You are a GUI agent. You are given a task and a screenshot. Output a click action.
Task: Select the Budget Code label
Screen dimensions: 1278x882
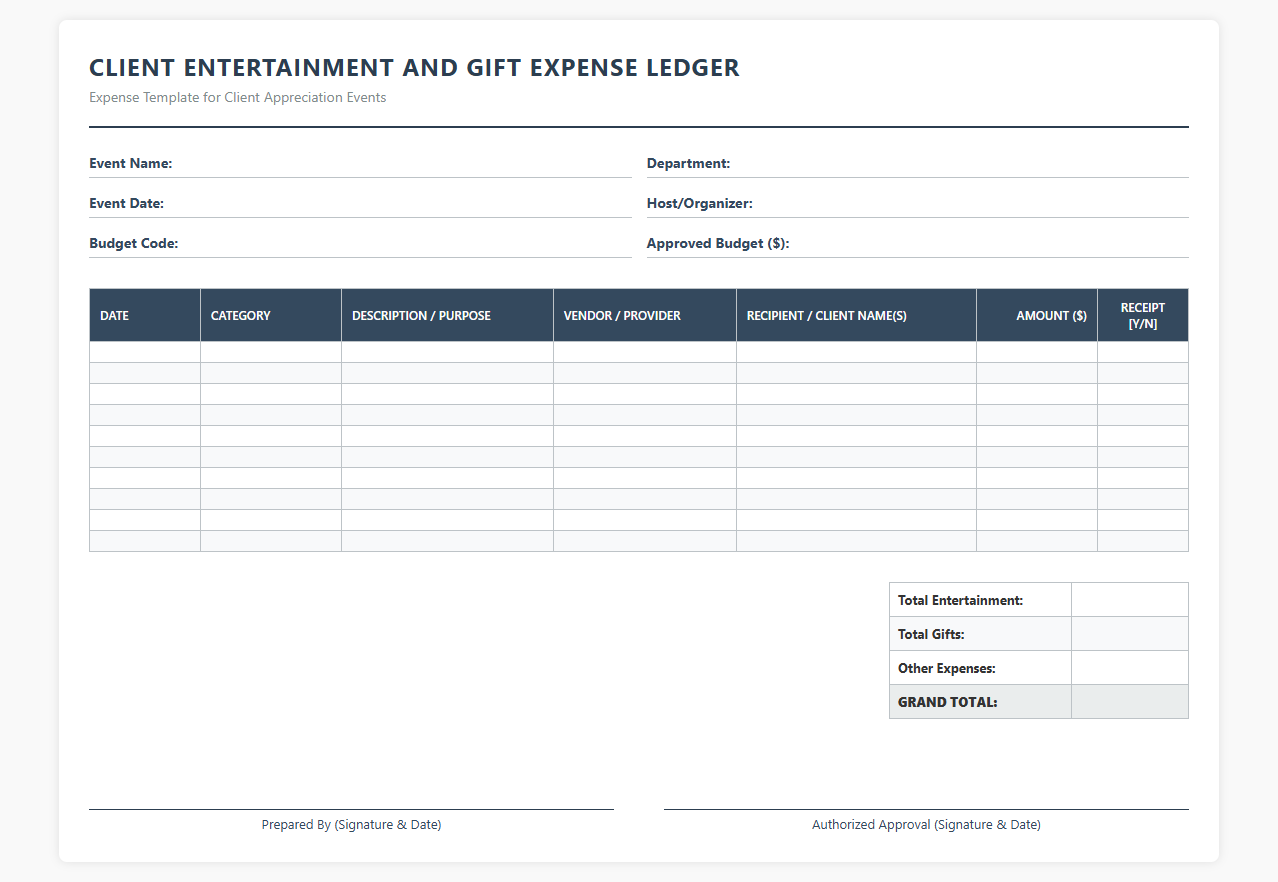(x=134, y=243)
